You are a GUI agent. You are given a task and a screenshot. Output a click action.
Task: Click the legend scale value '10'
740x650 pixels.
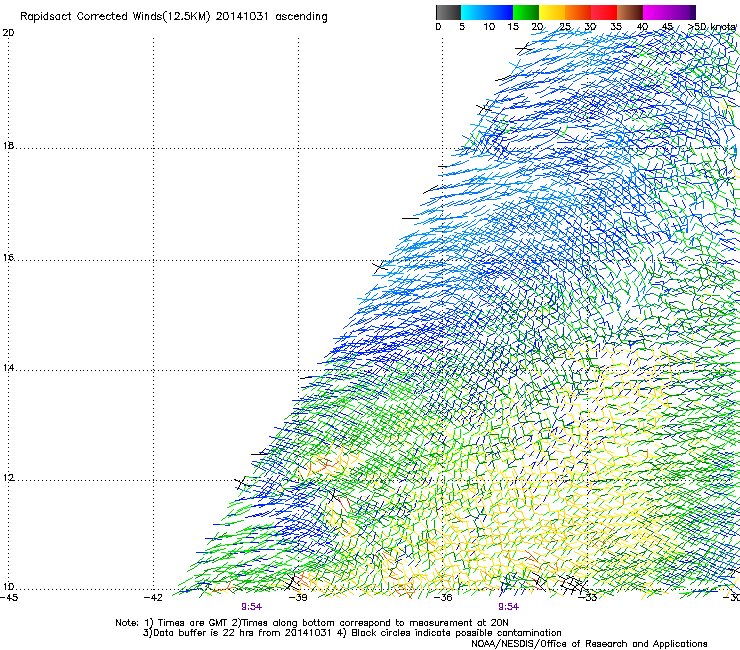[489, 27]
